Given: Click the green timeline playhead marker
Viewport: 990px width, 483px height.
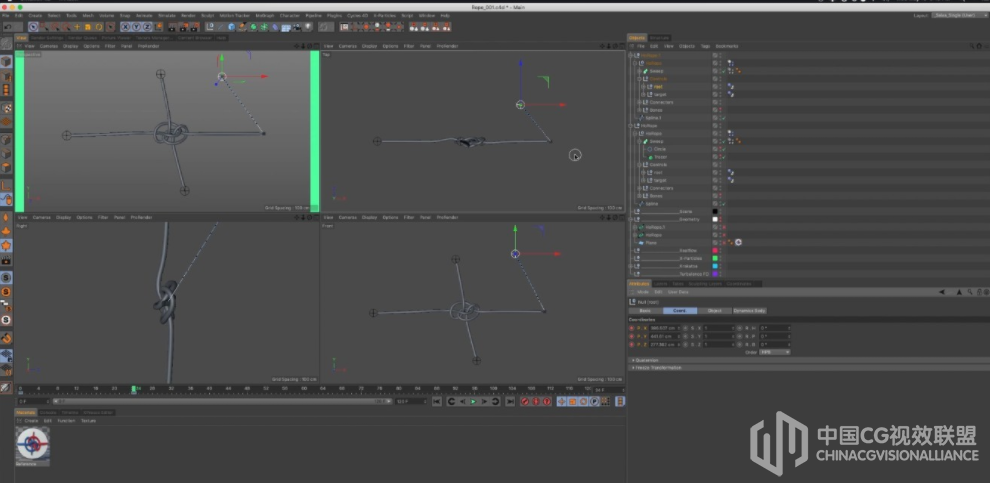Looking at the screenshot, I should tap(133, 390).
